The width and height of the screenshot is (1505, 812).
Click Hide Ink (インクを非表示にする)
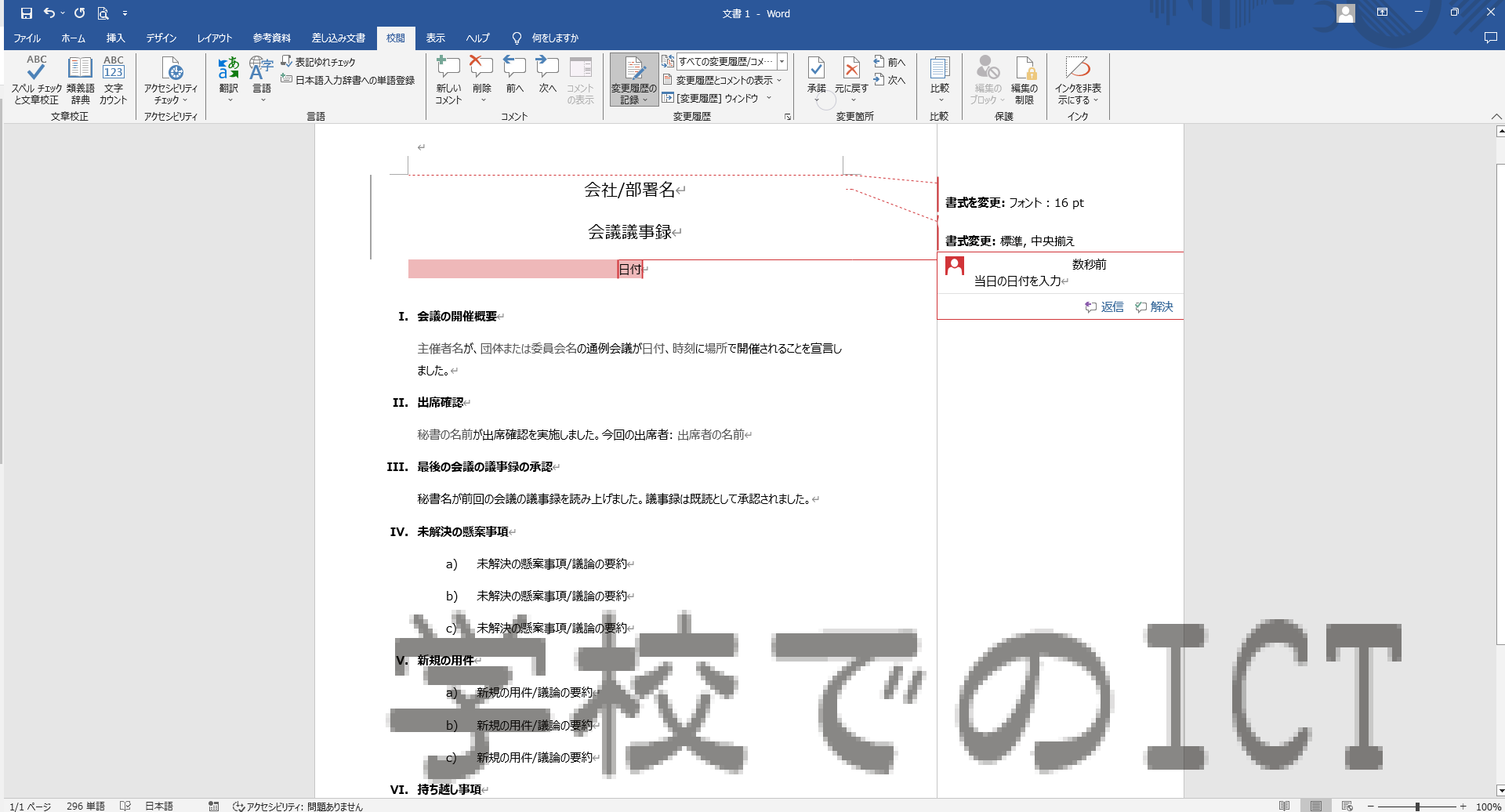point(1078,80)
